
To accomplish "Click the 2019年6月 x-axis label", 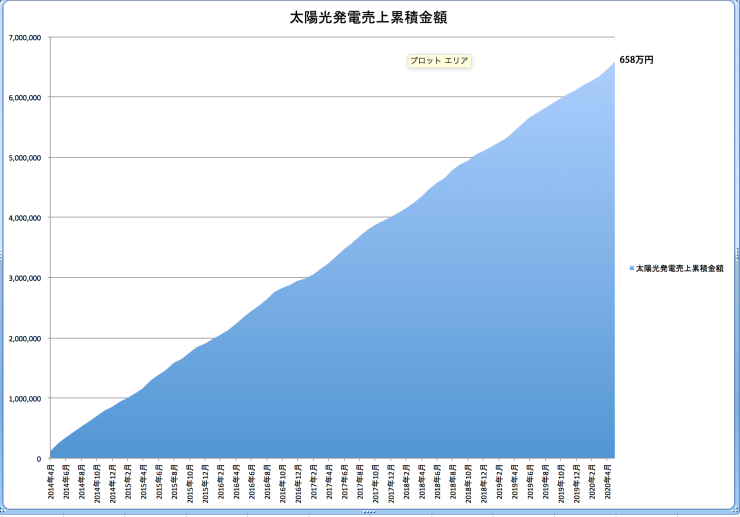I will 530,481.
